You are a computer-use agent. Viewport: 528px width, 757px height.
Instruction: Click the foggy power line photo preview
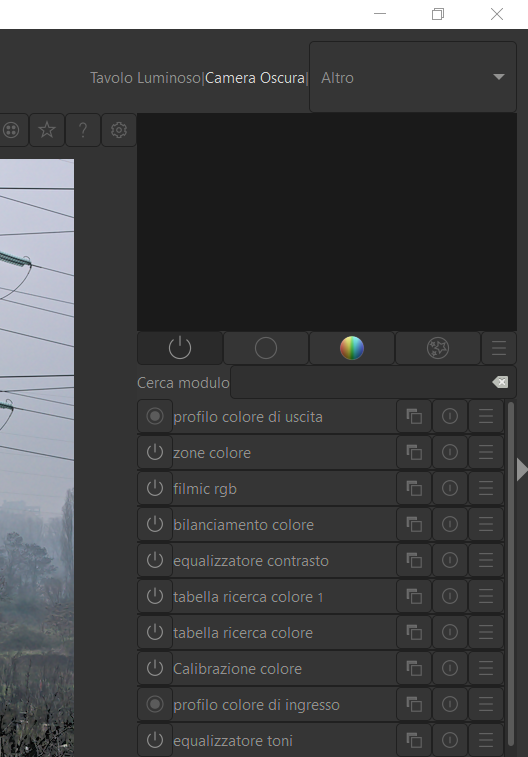tap(37, 458)
